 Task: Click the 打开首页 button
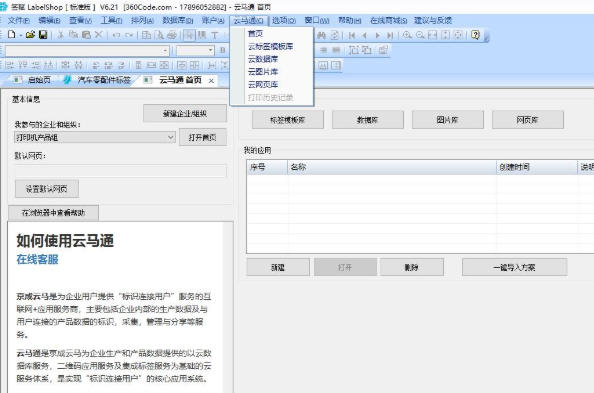pos(203,137)
